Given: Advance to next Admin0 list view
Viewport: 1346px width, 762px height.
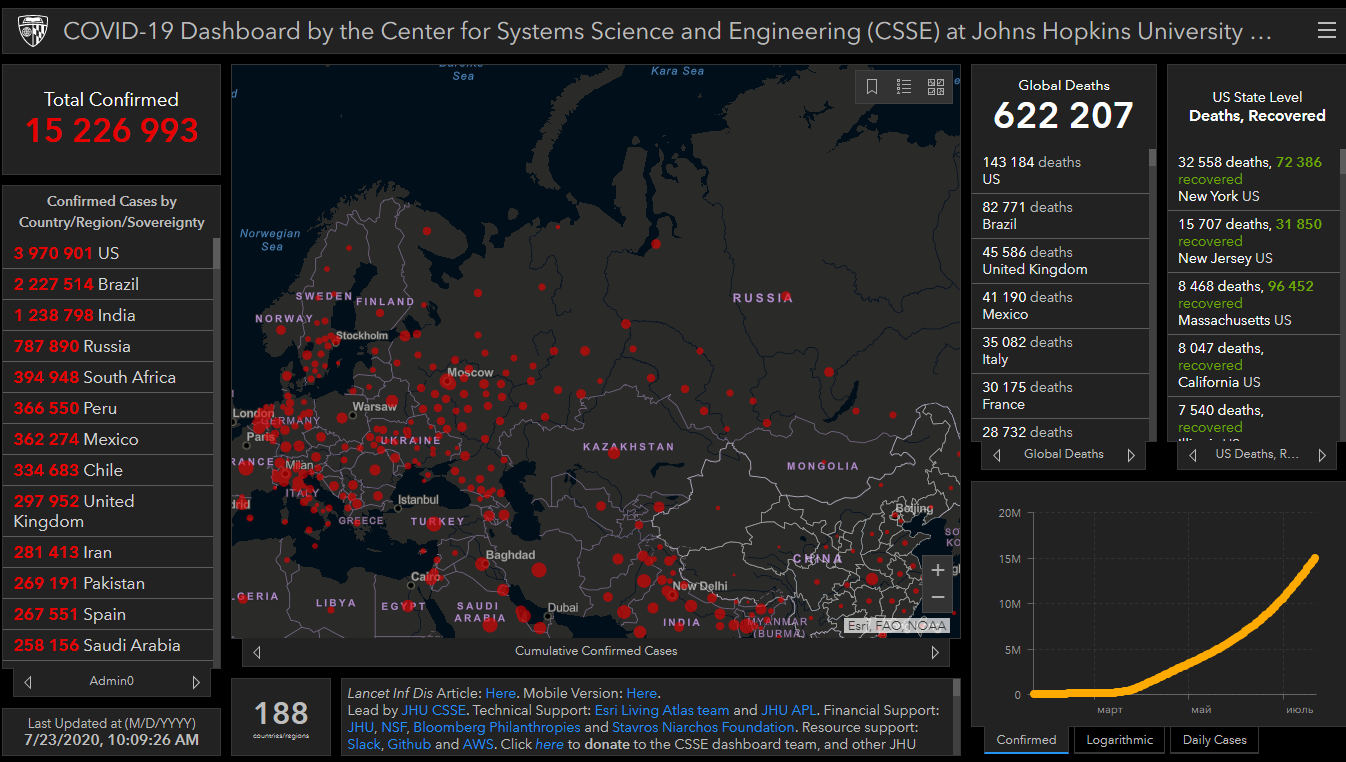Looking at the screenshot, I should (196, 682).
